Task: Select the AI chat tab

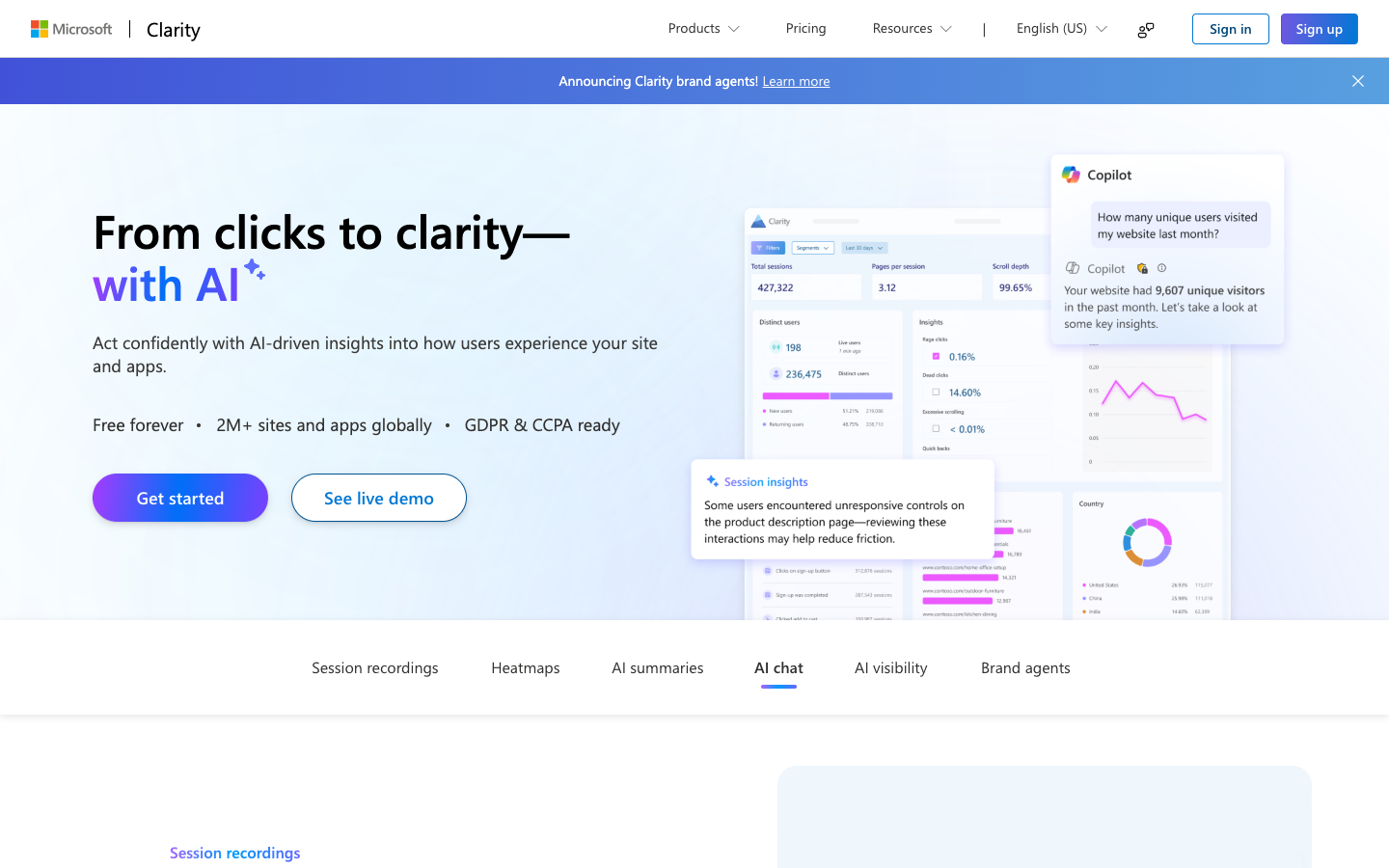Action: (778, 667)
